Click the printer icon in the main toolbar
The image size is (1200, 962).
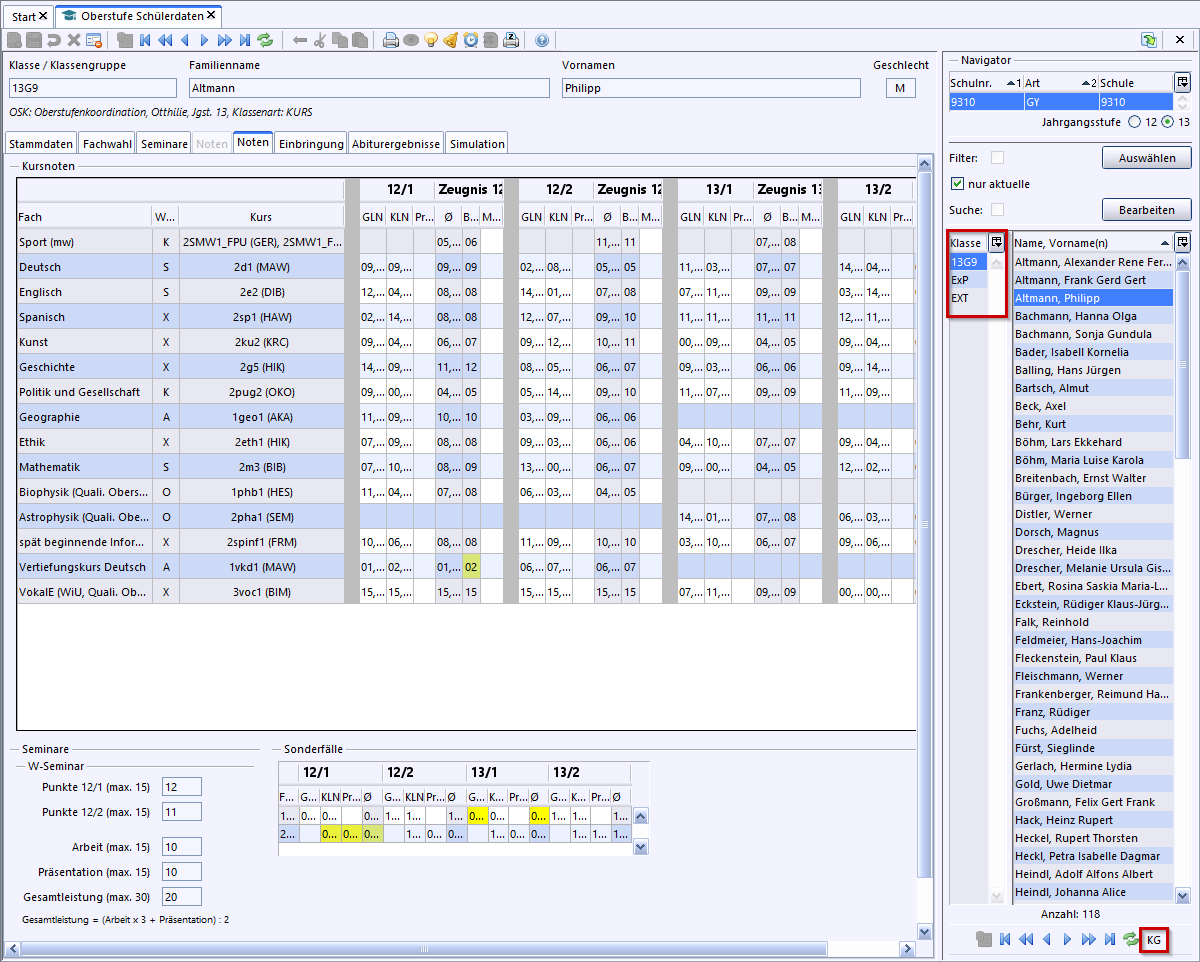pyautogui.click(x=391, y=40)
